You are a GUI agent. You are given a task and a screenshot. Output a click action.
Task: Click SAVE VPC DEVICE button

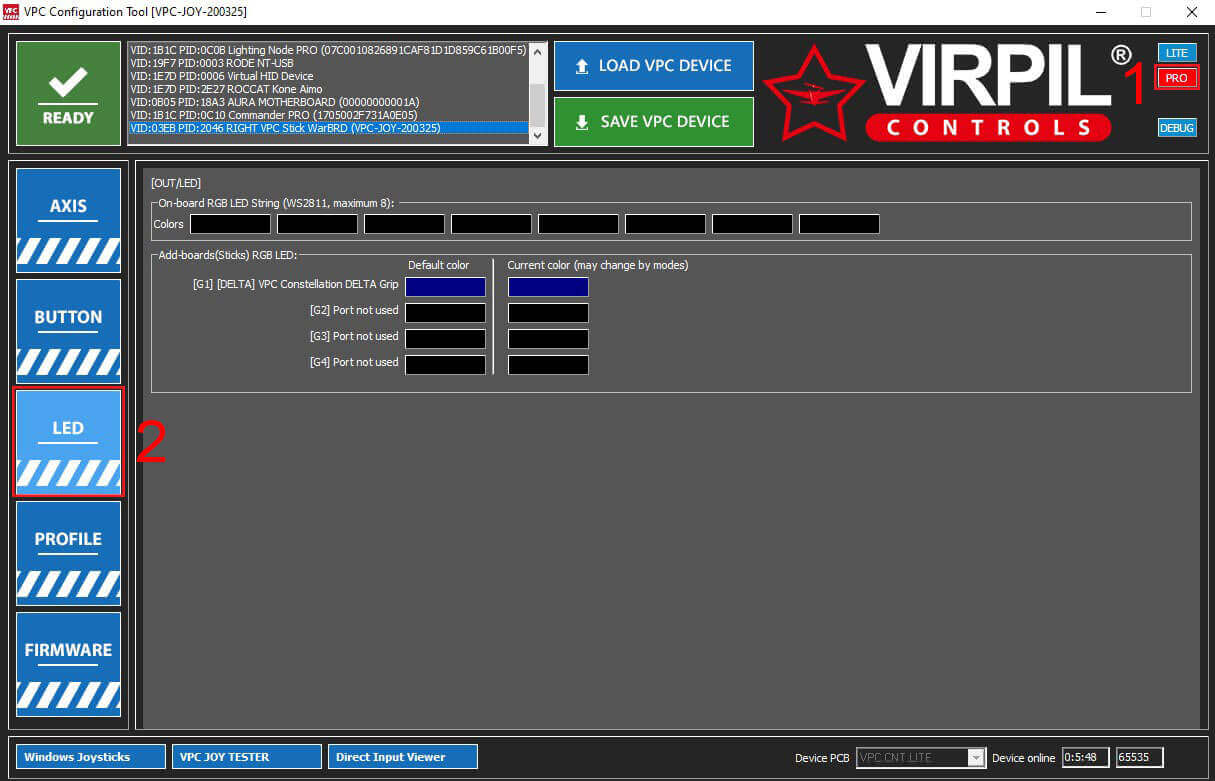(x=654, y=122)
